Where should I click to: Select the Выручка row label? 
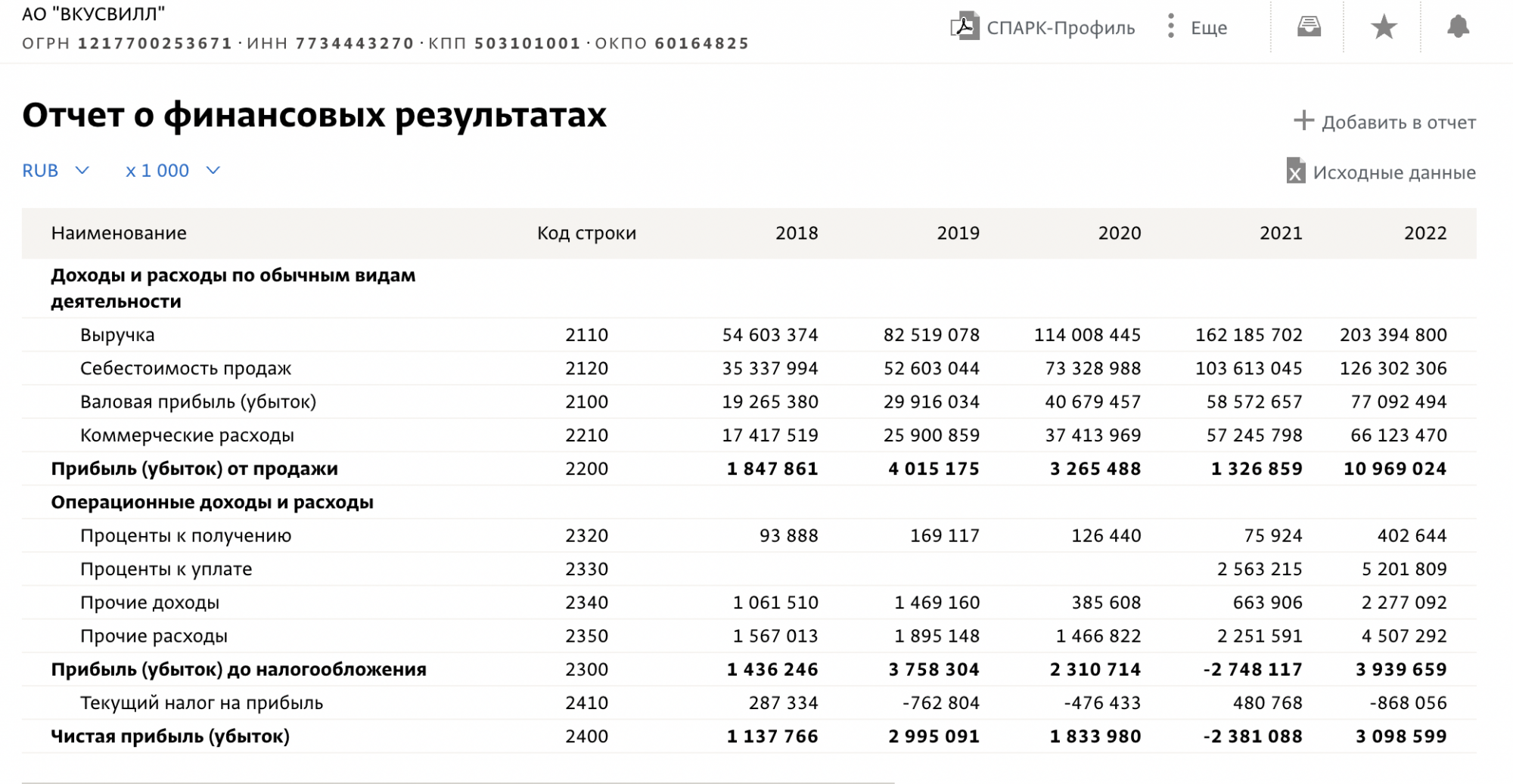coord(117,335)
